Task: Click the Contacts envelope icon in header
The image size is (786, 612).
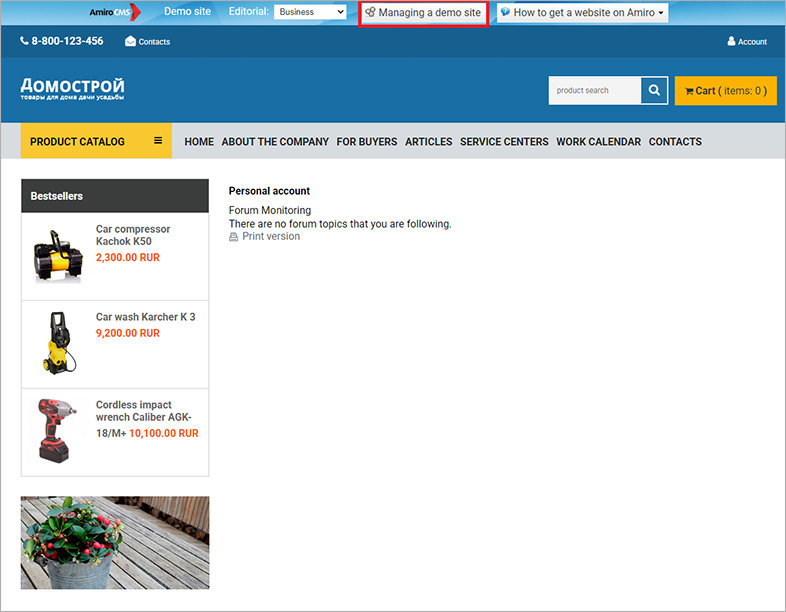Action: point(130,41)
